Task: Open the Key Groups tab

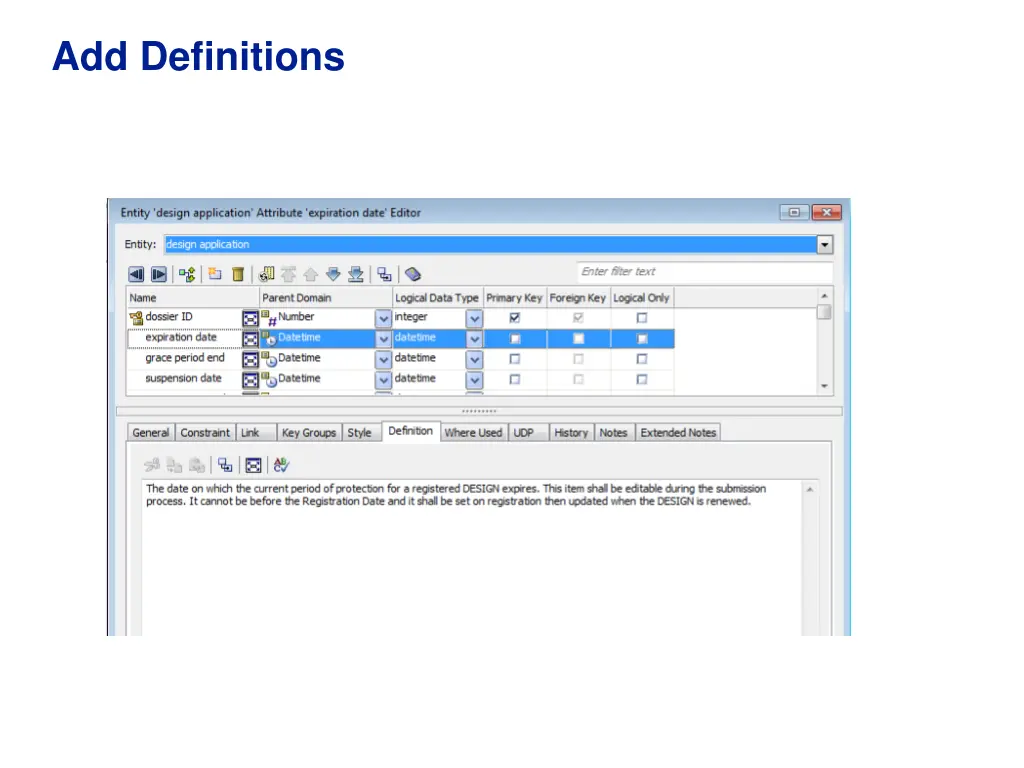Action: click(x=309, y=432)
